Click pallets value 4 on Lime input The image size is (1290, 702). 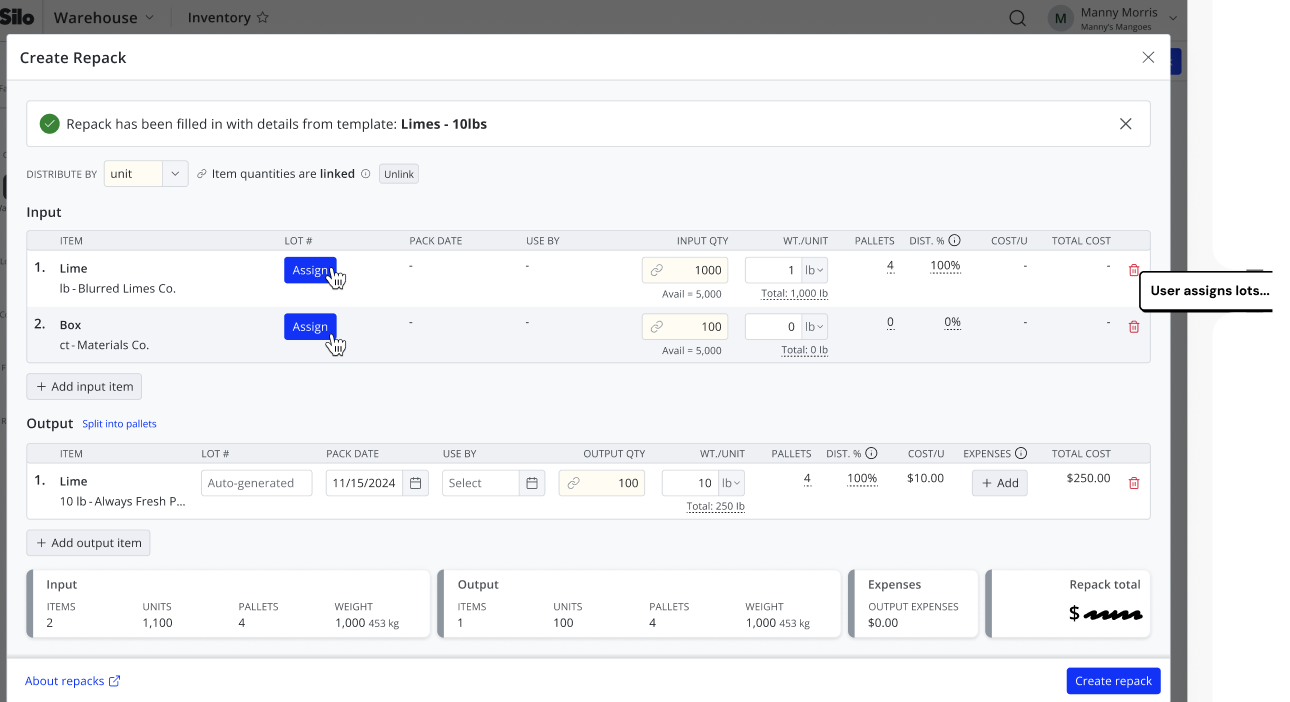[890, 266]
